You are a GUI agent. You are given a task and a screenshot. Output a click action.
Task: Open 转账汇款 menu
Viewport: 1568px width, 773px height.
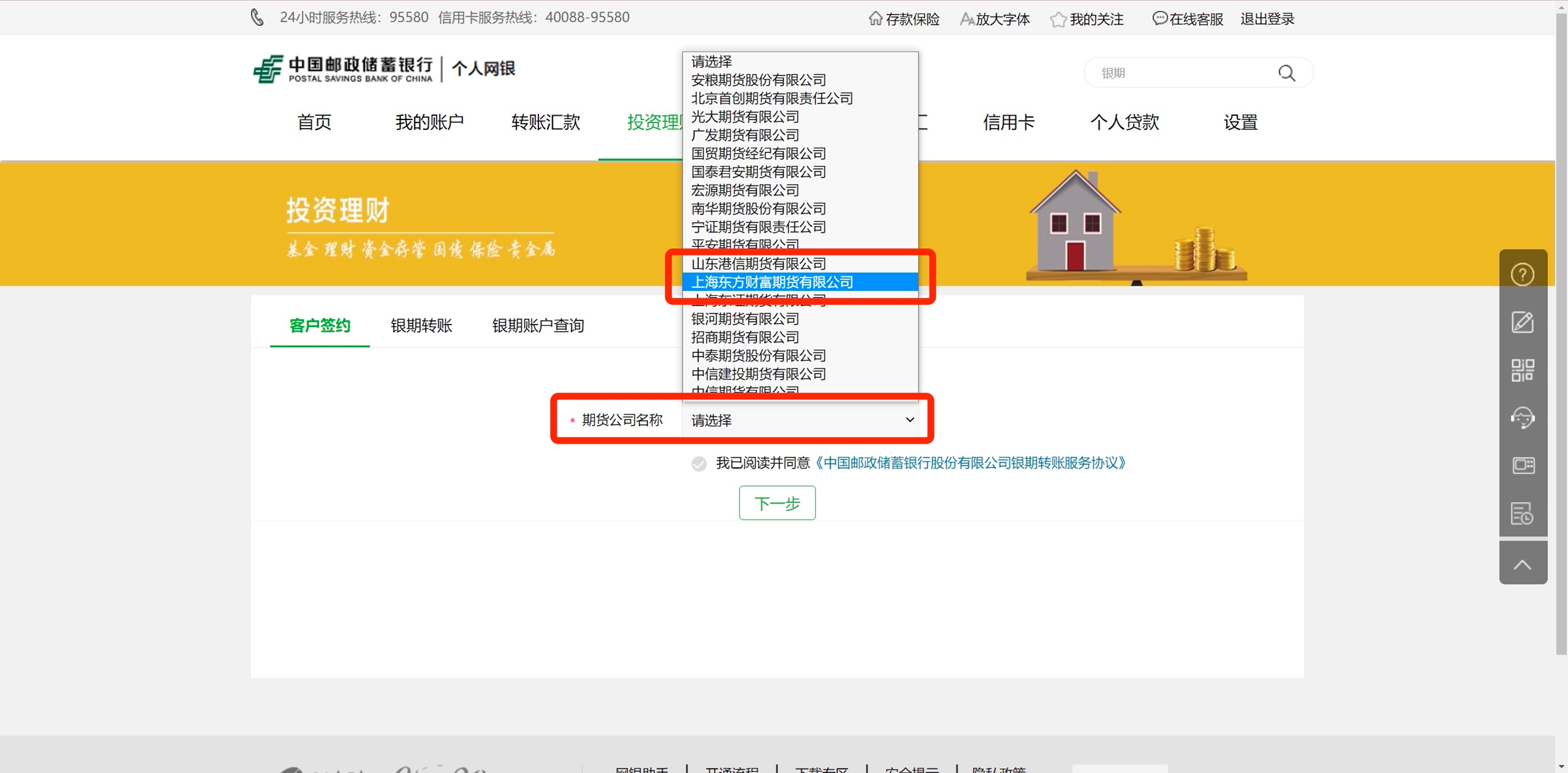546,123
